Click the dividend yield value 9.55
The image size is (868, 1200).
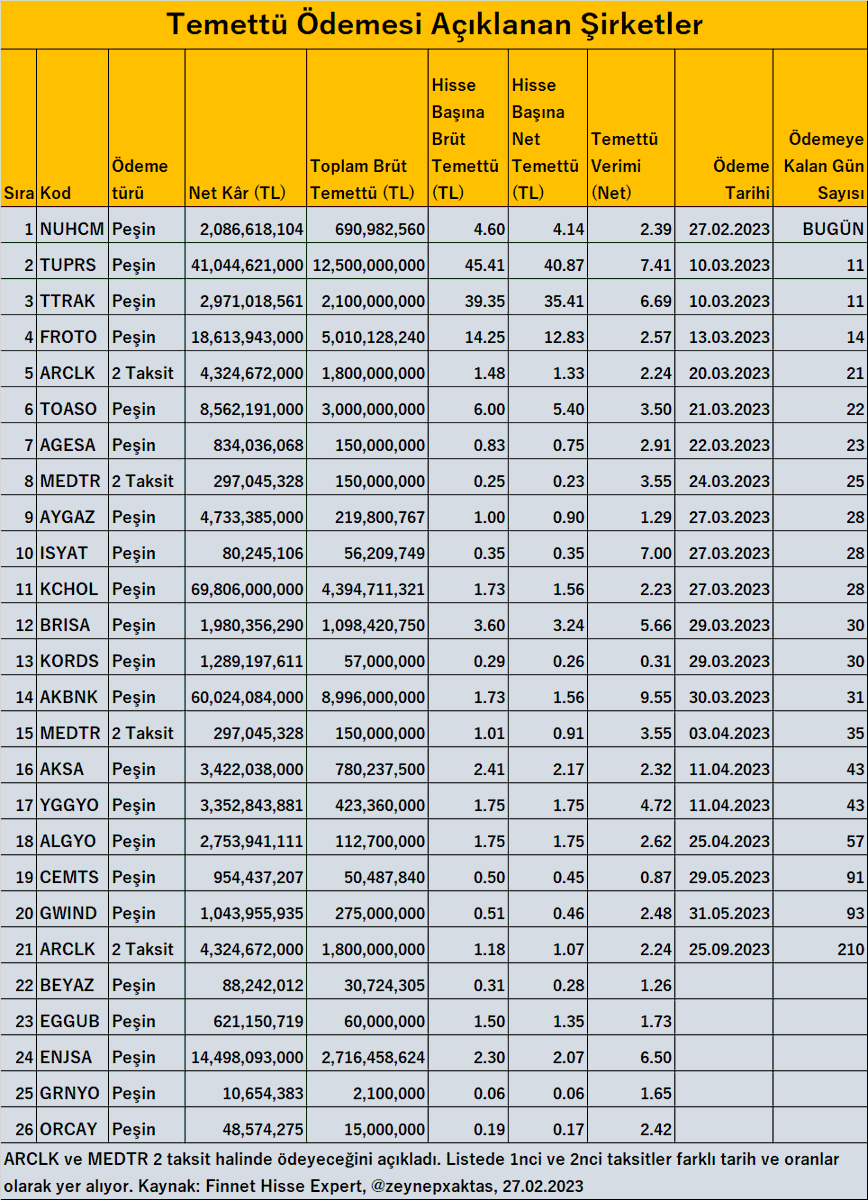pos(656,697)
